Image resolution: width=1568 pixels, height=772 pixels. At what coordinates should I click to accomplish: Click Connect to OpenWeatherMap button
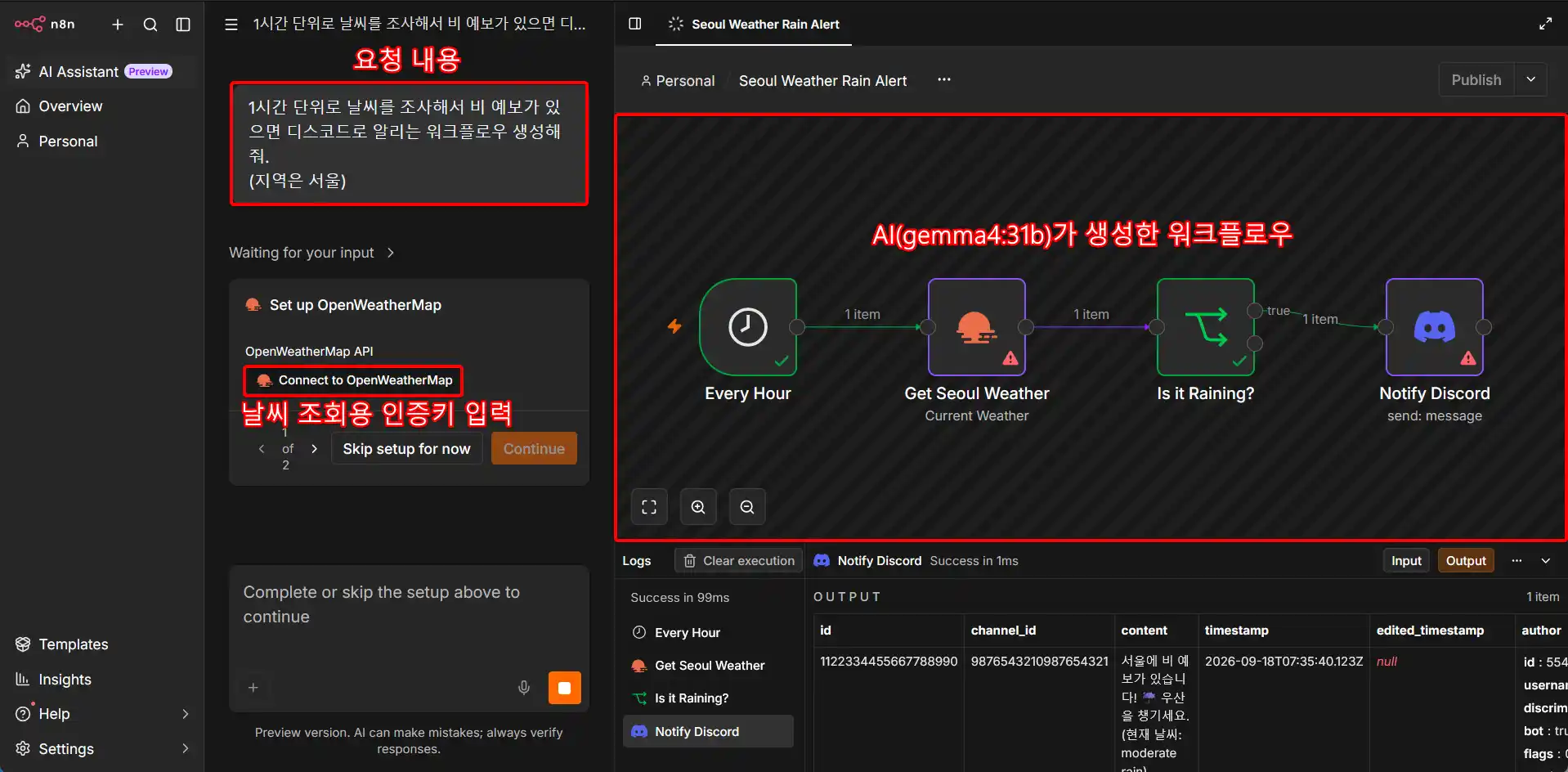(x=354, y=380)
